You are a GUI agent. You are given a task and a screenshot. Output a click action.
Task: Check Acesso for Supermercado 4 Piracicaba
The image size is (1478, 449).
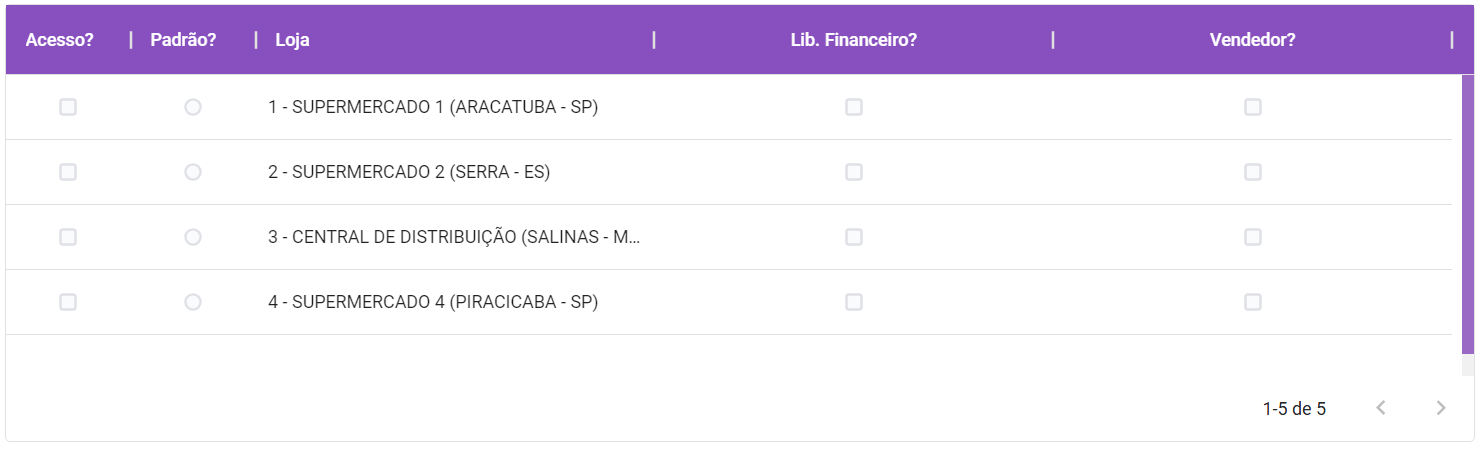coord(68,302)
